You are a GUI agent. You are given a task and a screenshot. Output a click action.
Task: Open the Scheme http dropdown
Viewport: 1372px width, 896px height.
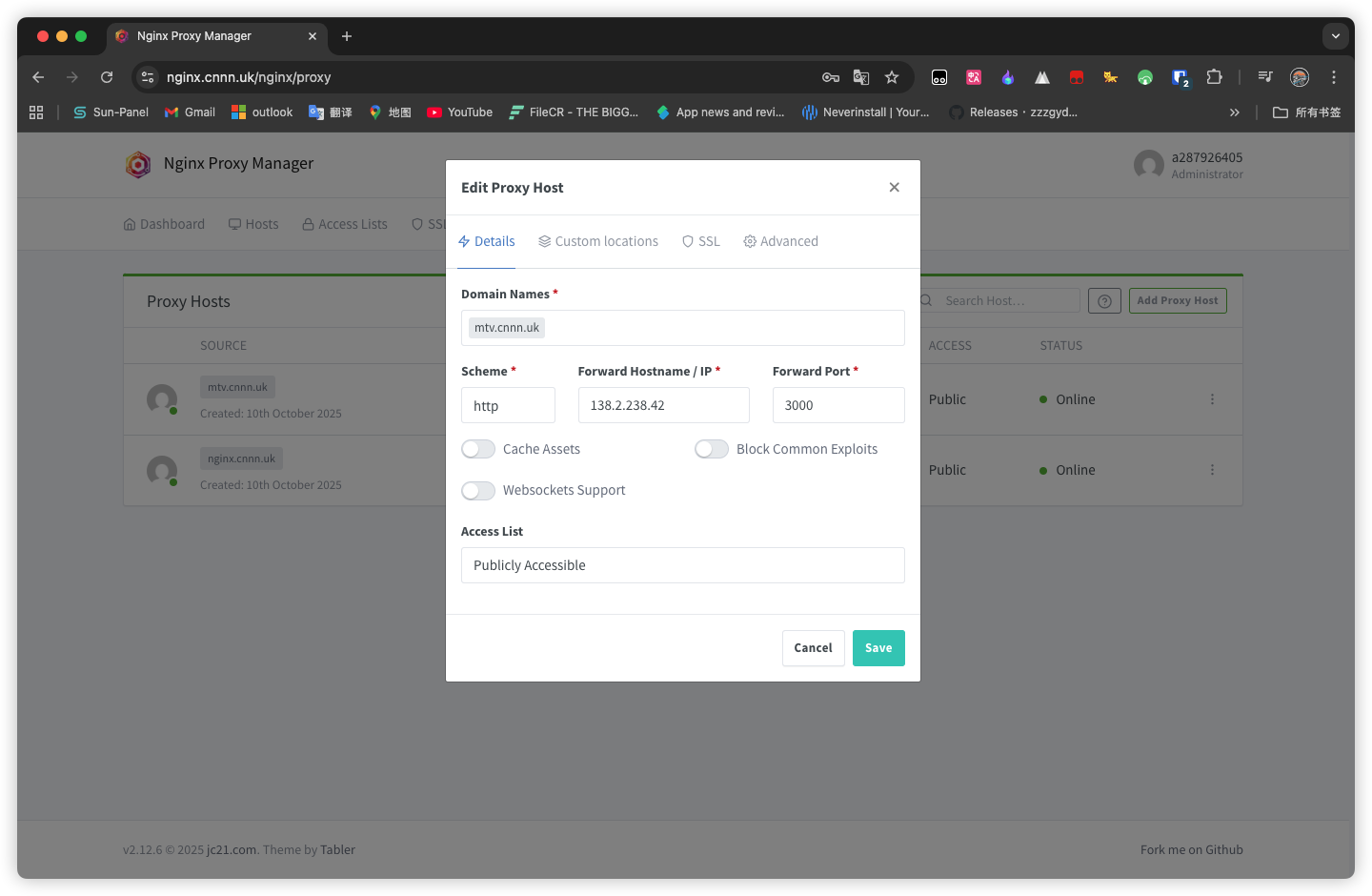[508, 405]
